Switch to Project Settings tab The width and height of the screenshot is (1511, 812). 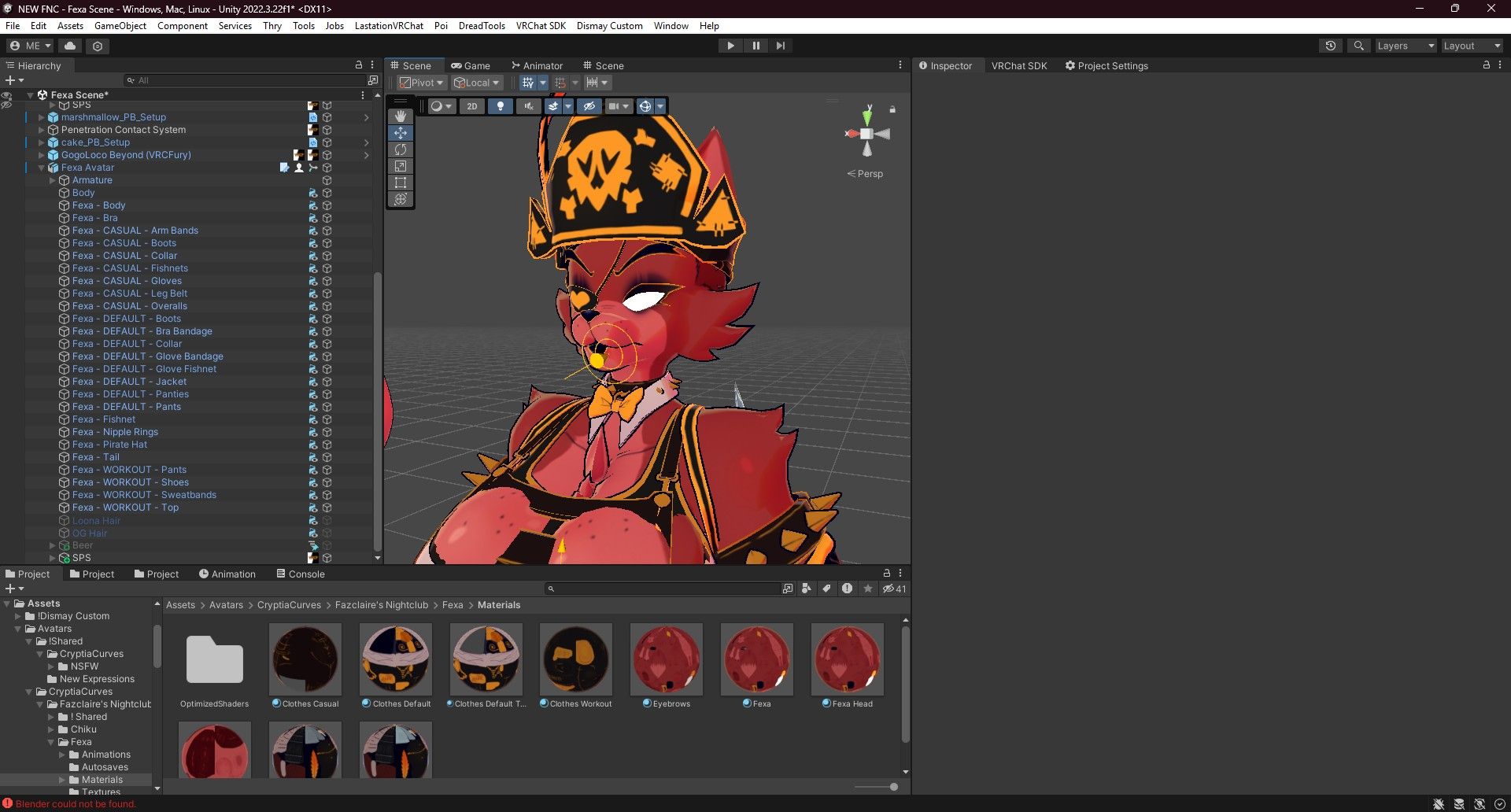tap(1106, 65)
